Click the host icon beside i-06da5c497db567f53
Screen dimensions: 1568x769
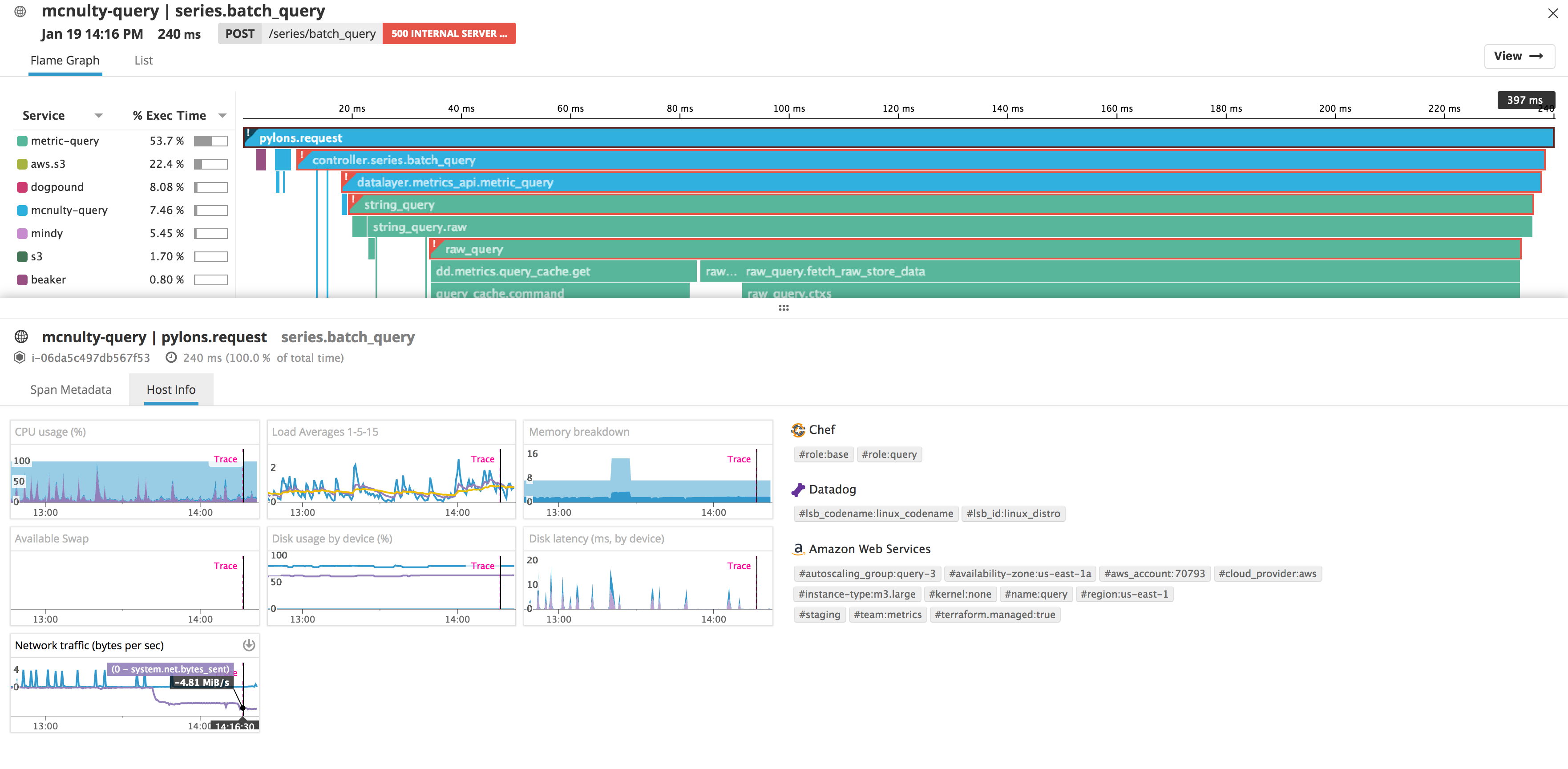(x=19, y=357)
